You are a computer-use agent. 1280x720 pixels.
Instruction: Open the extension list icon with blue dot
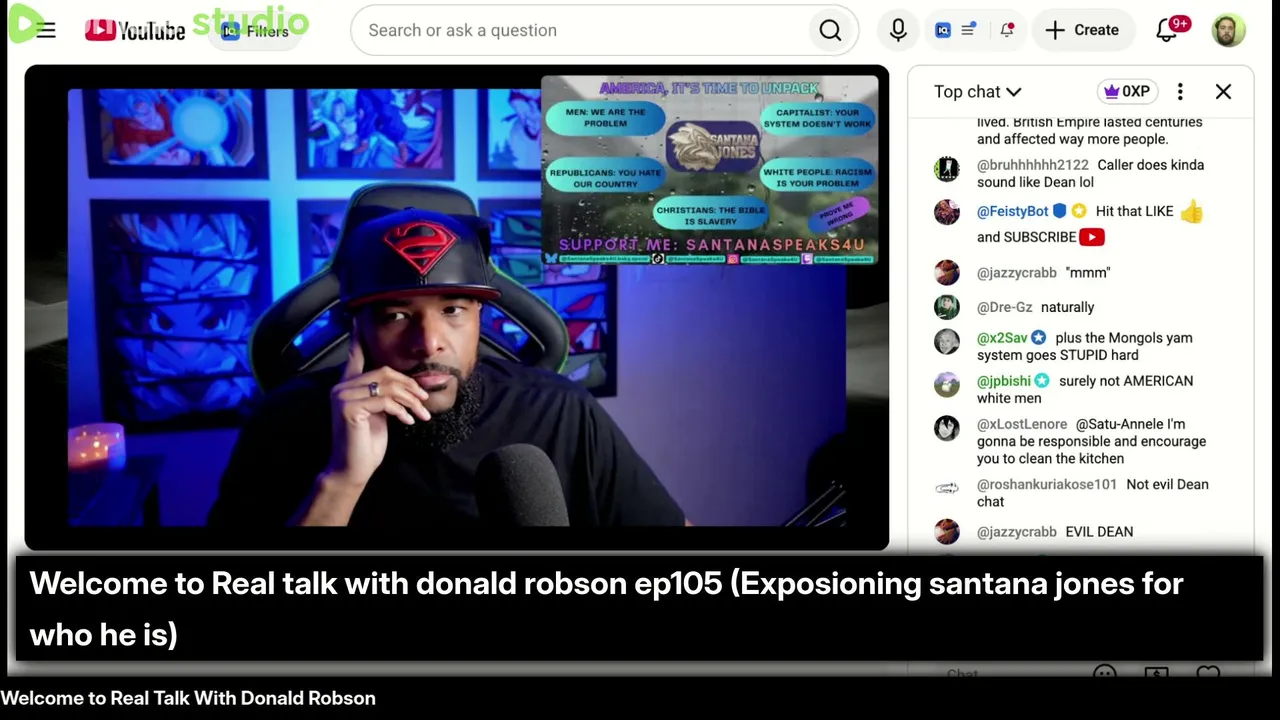pos(968,30)
